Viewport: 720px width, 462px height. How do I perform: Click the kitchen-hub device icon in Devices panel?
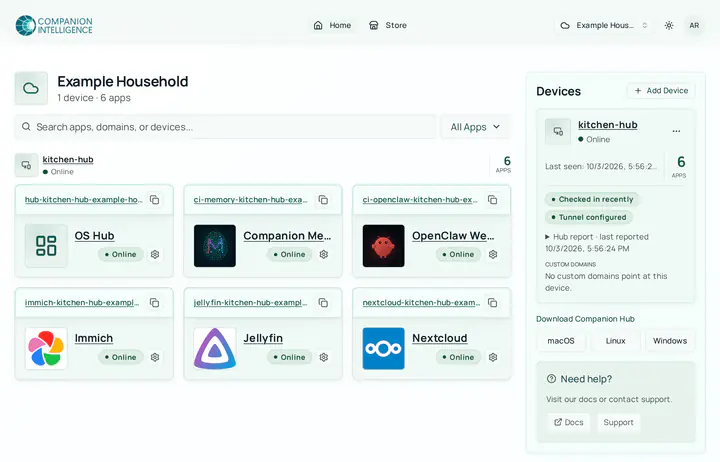click(x=558, y=131)
